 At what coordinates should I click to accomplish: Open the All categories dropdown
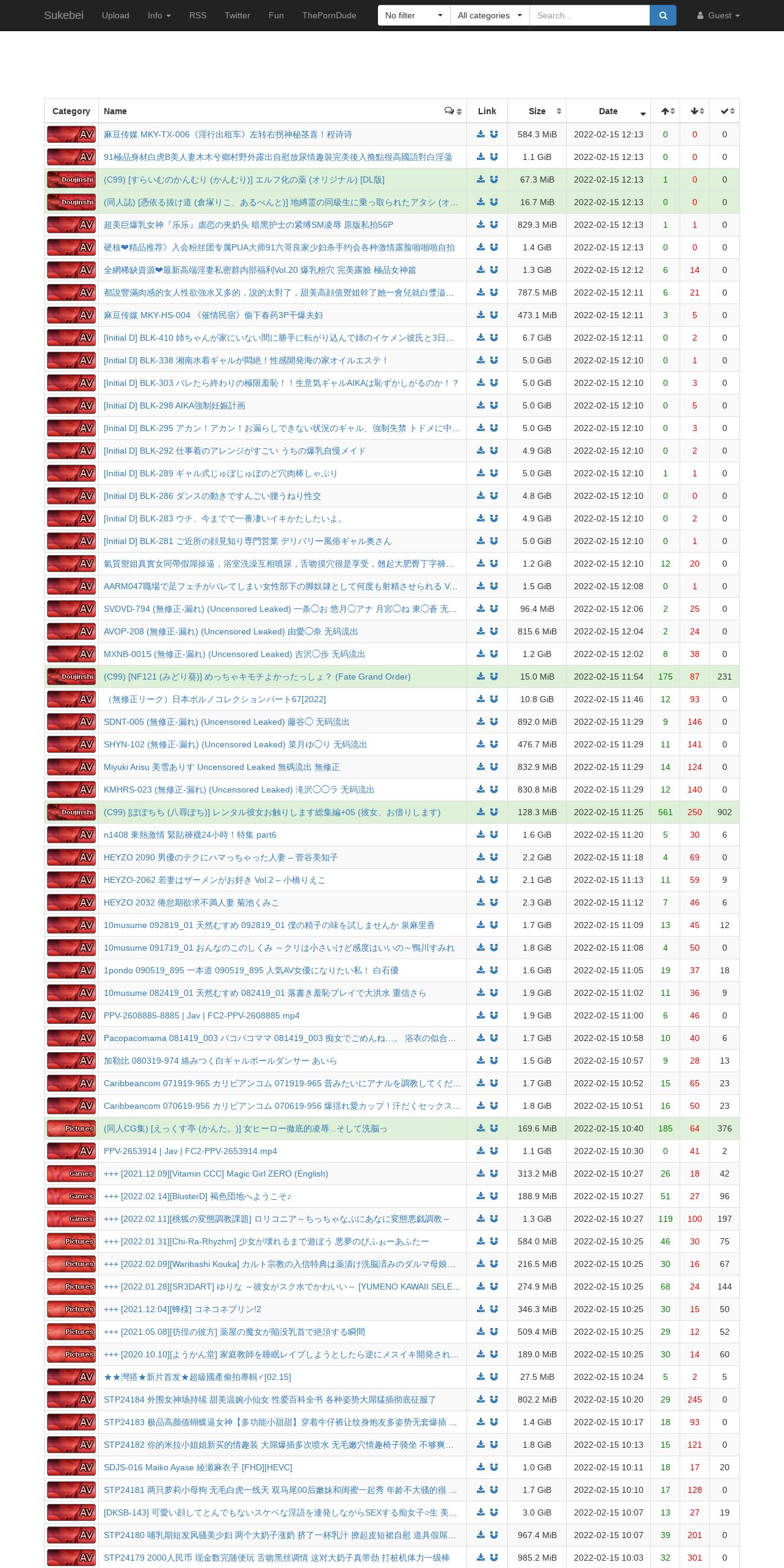[490, 15]
